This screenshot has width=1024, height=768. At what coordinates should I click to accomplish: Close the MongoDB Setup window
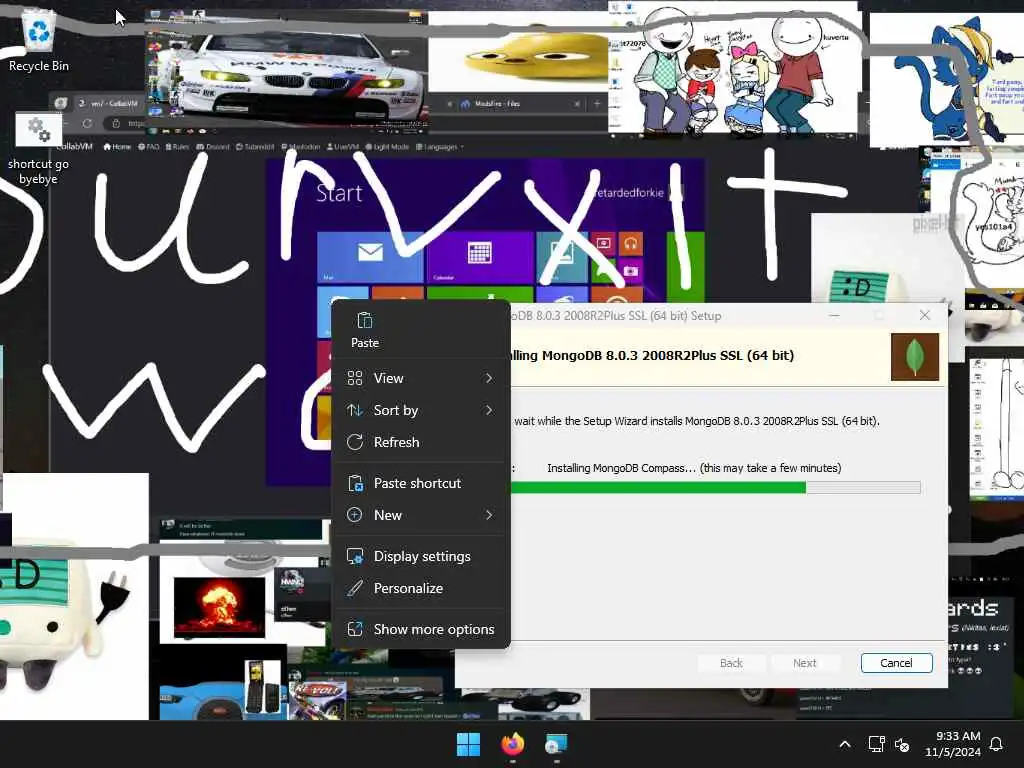tap(925, 315)
